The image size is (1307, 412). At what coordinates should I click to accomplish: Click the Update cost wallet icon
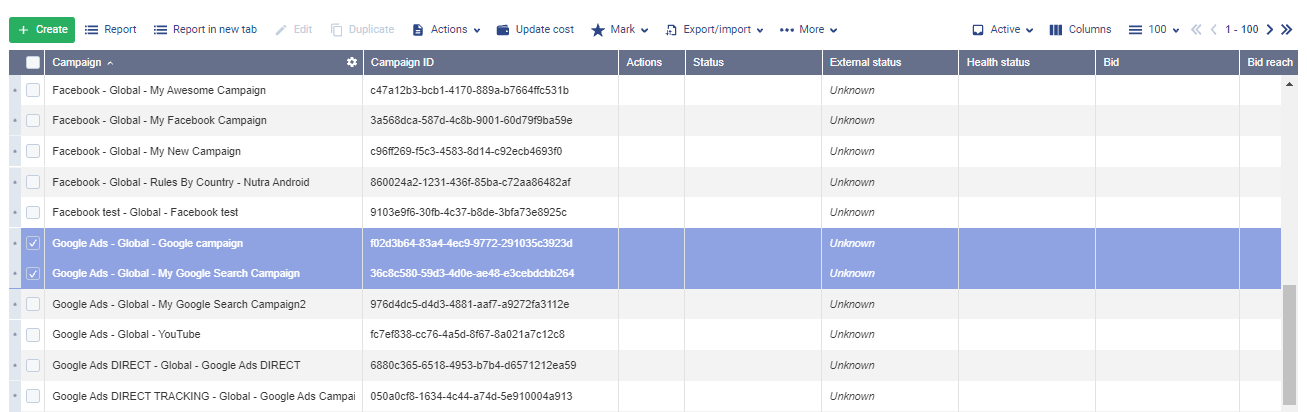tap(503, 30)
